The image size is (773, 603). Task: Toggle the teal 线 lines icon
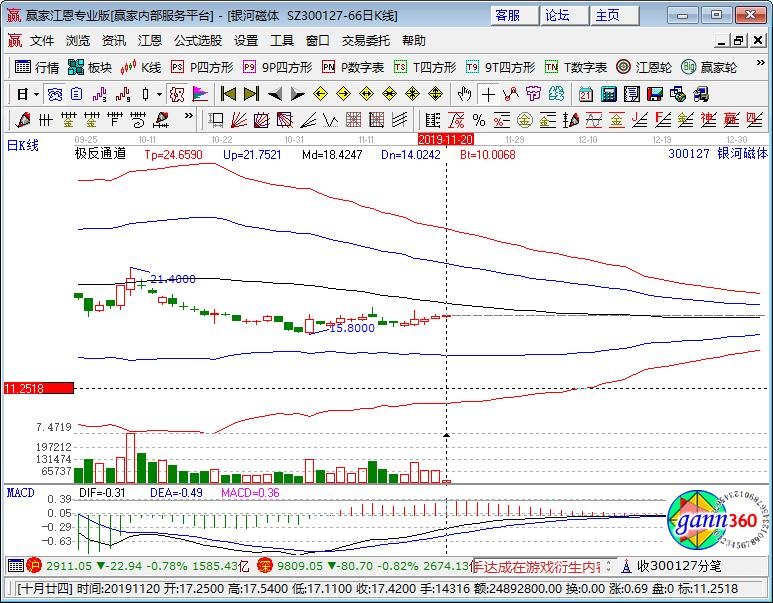pos(556,94)
